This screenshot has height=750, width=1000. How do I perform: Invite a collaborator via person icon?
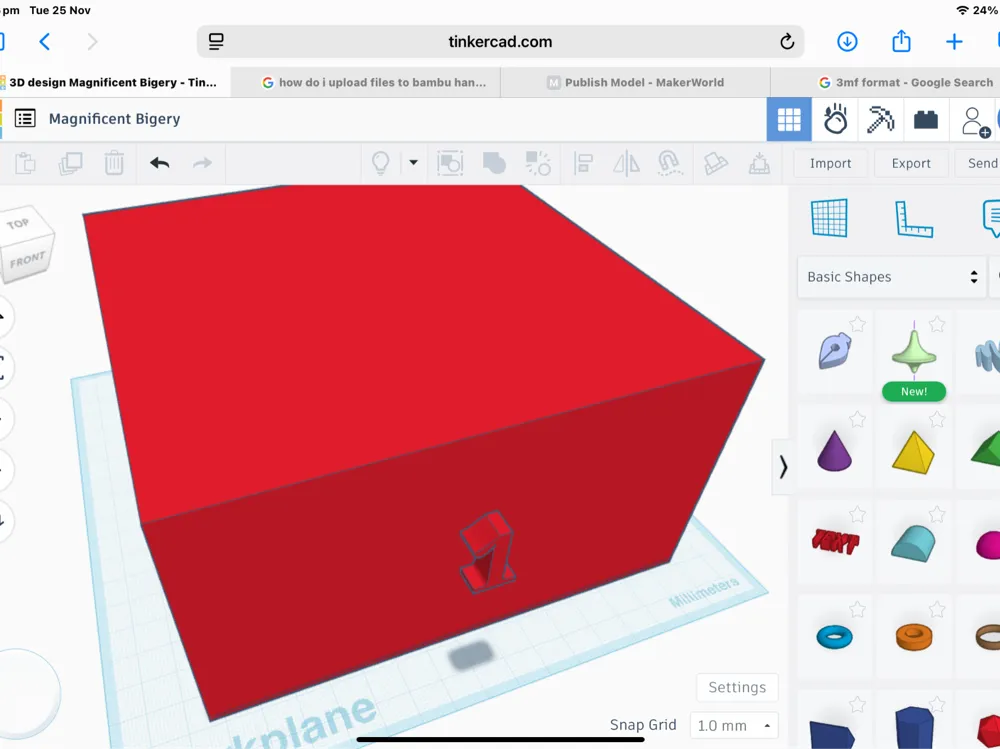point(974,121)
